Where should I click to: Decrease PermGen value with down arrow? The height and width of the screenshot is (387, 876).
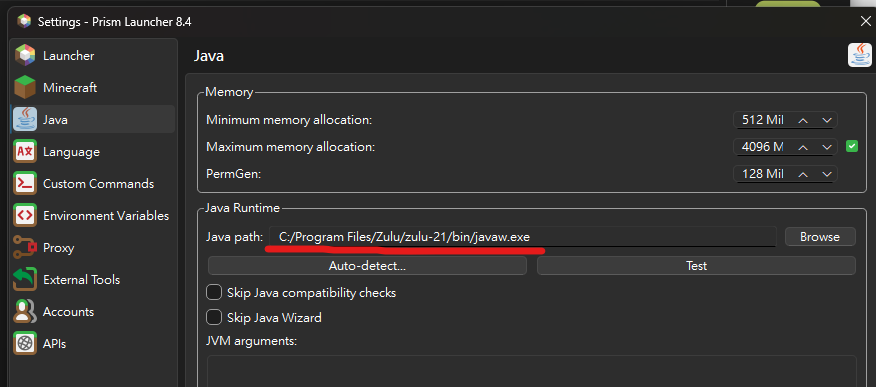(827, 174)
